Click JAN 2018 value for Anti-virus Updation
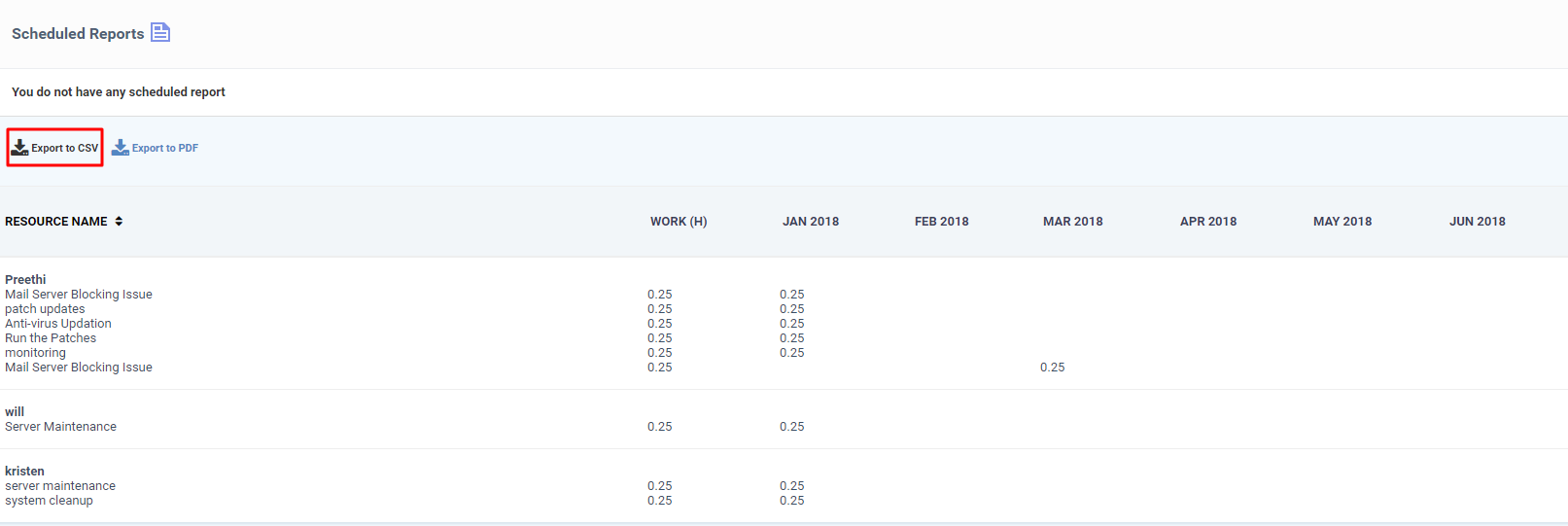Viewport: 1568px width, 526px height. [x=792, y=323]
